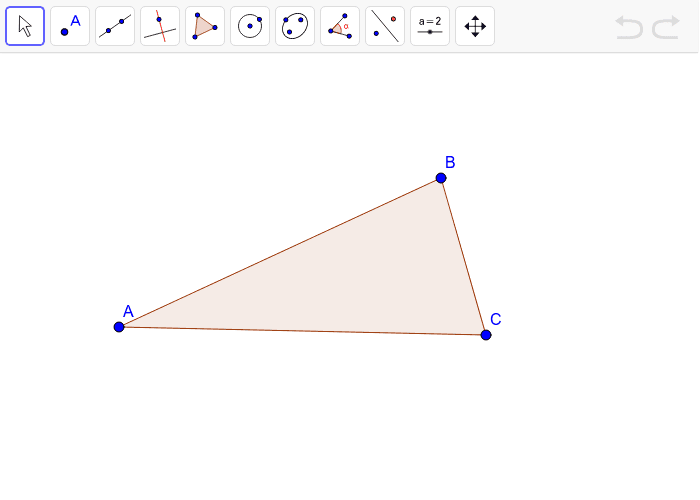Click the Redo arrow
This screenshot has width=700, height=500.
click(666, 27)
